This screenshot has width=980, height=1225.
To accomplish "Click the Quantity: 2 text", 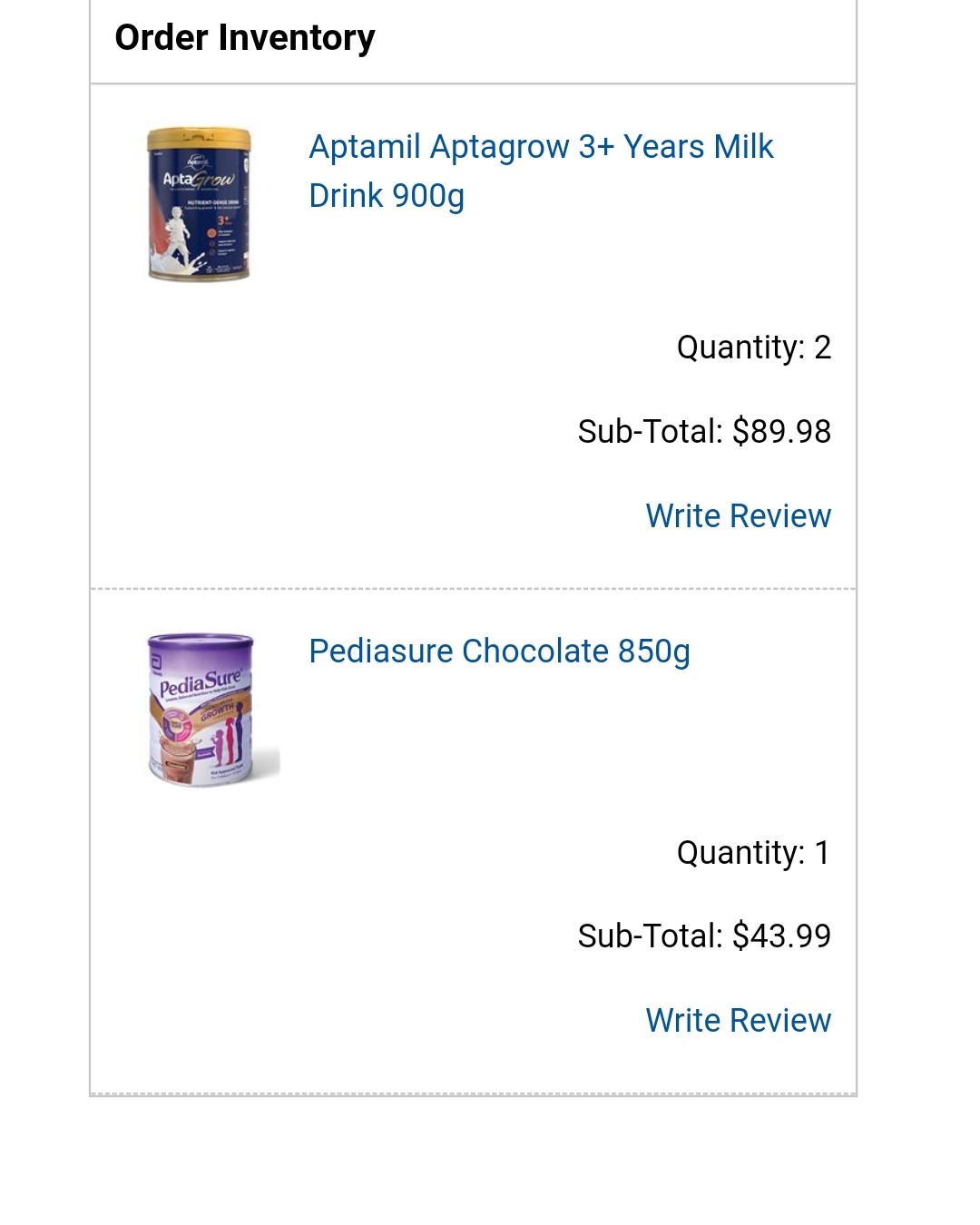I will (753, 347).
